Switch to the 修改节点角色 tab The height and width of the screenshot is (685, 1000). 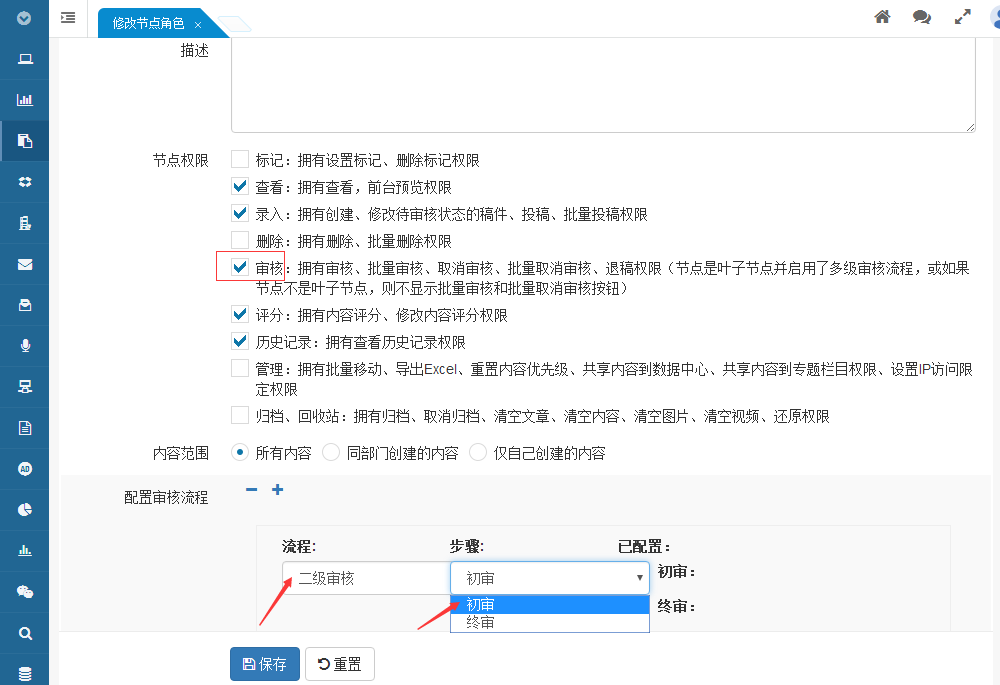pyautogui.click(x=148, y=23)
